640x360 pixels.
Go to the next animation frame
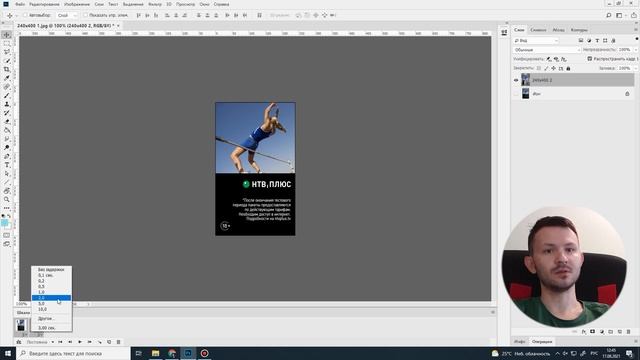click(x=89, y=342)
